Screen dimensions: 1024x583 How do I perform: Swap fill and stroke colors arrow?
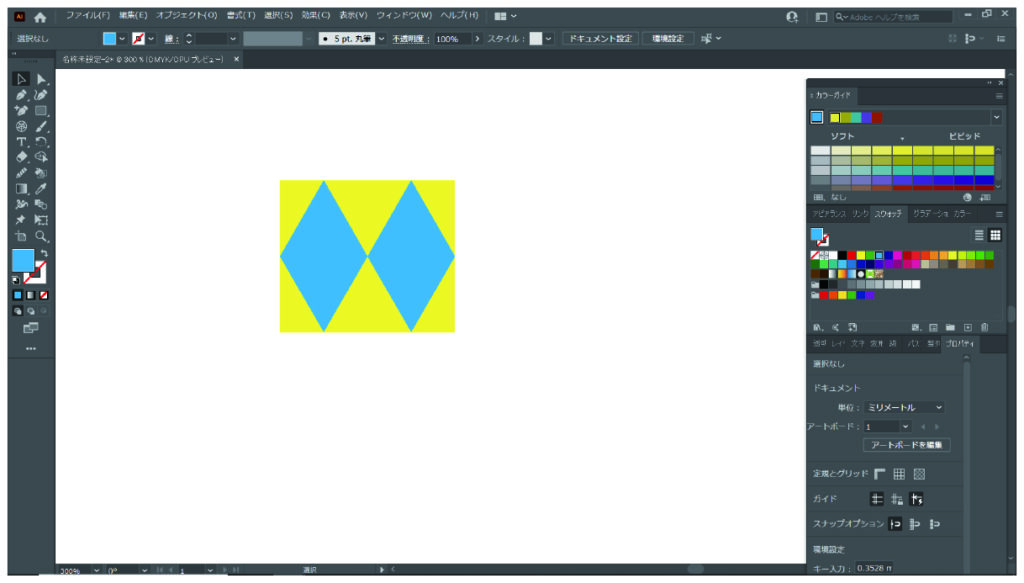44,253
